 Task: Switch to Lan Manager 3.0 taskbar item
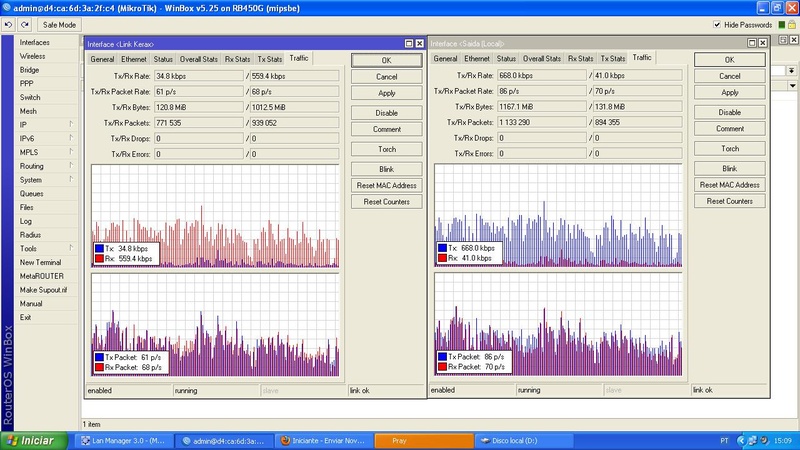[x=123, y=441]
